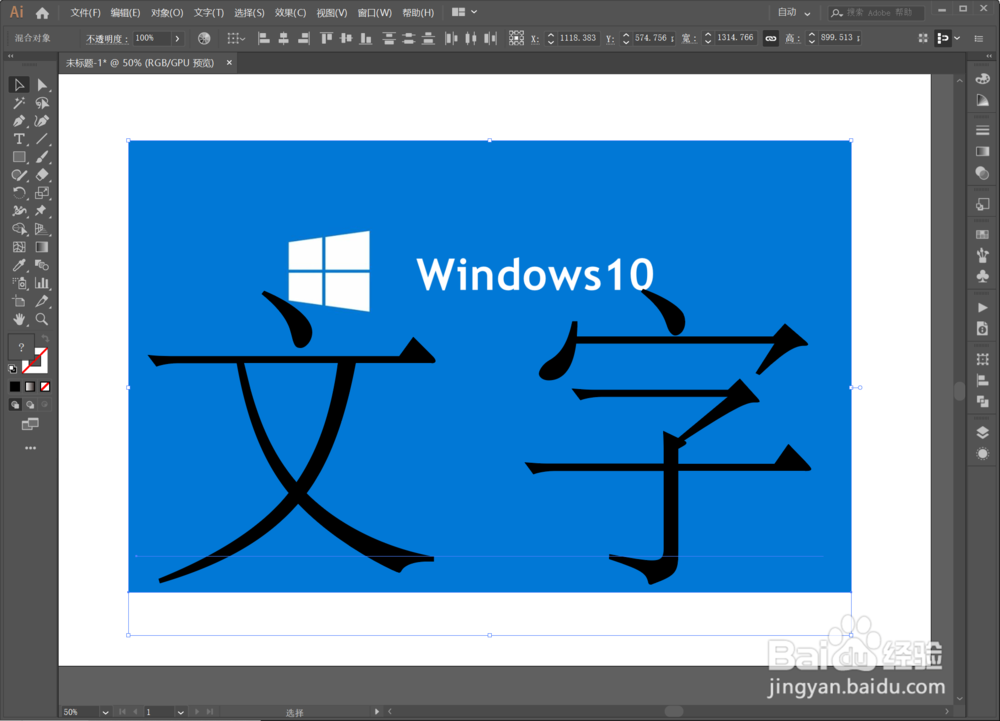
Task: Click the Fill color box
Action: (19, 347)
